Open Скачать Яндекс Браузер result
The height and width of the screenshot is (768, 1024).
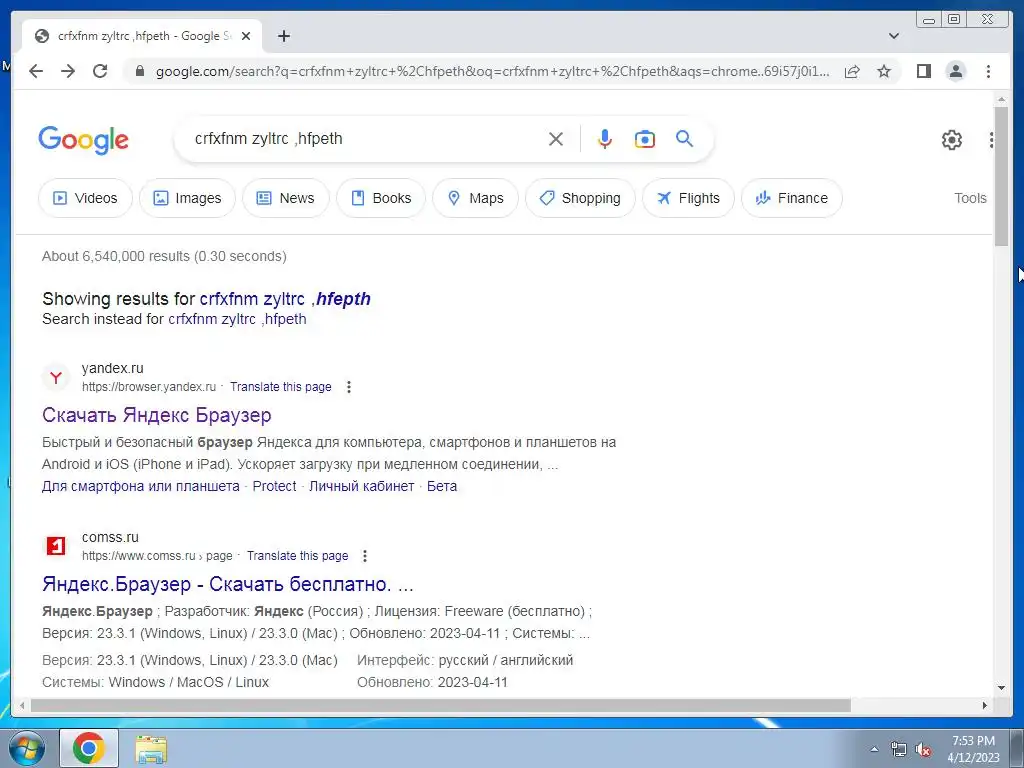157,415
